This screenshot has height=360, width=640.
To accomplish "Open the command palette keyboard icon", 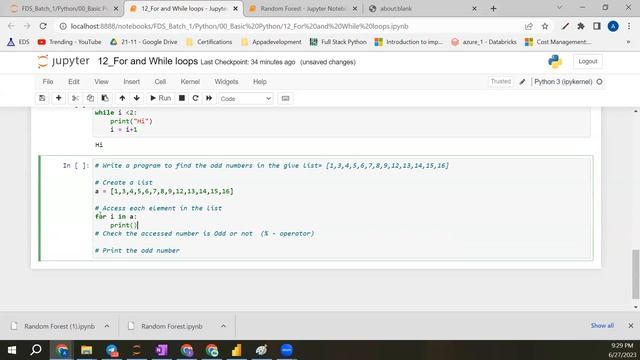I will [285, 98].
